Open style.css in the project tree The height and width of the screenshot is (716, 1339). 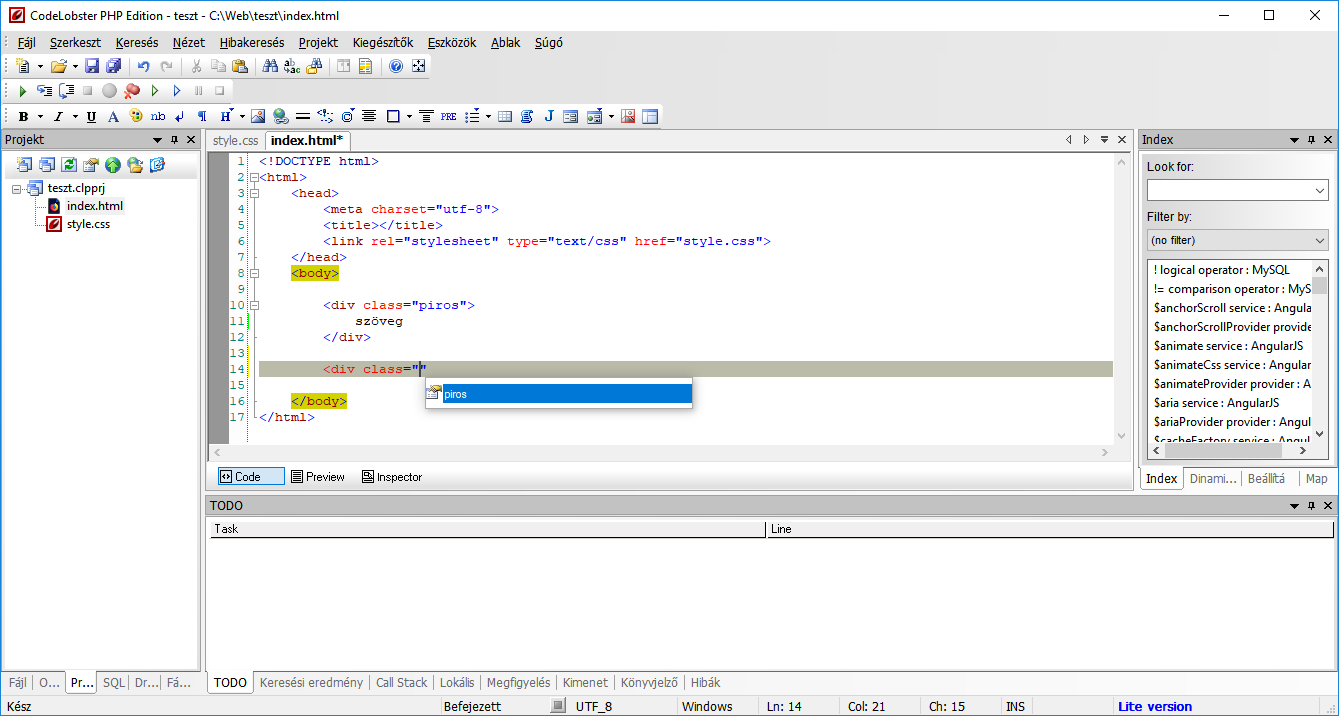coord(88,224)
